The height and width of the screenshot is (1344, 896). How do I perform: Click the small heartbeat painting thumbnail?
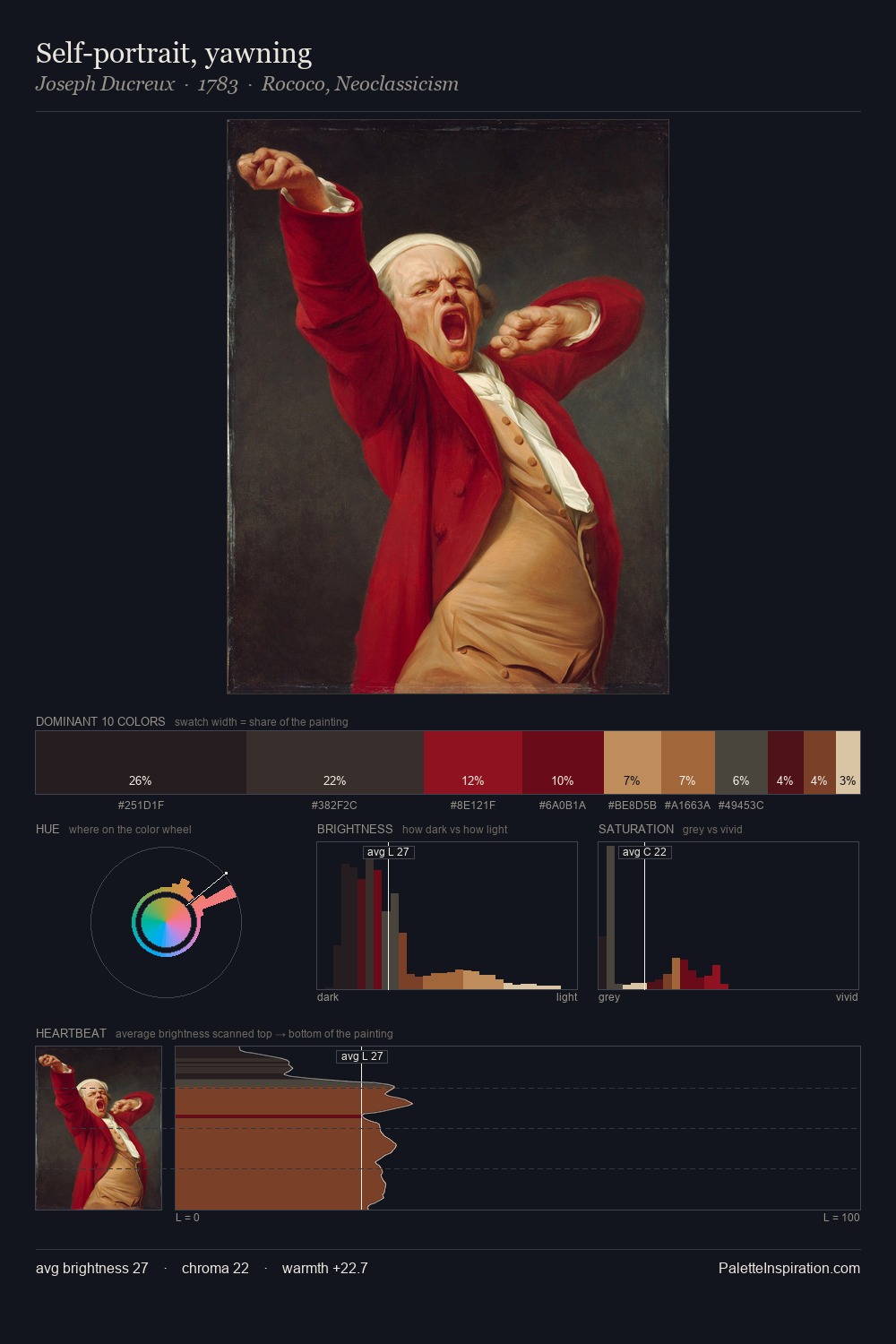99,1128
